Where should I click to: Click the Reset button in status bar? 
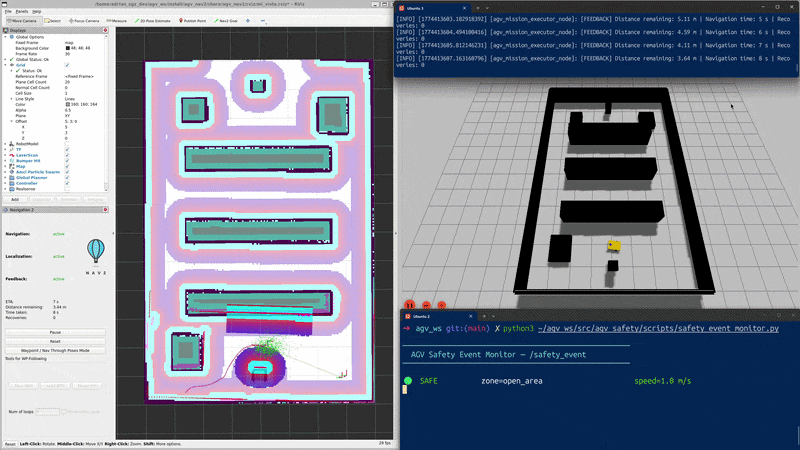click(10, 444)
